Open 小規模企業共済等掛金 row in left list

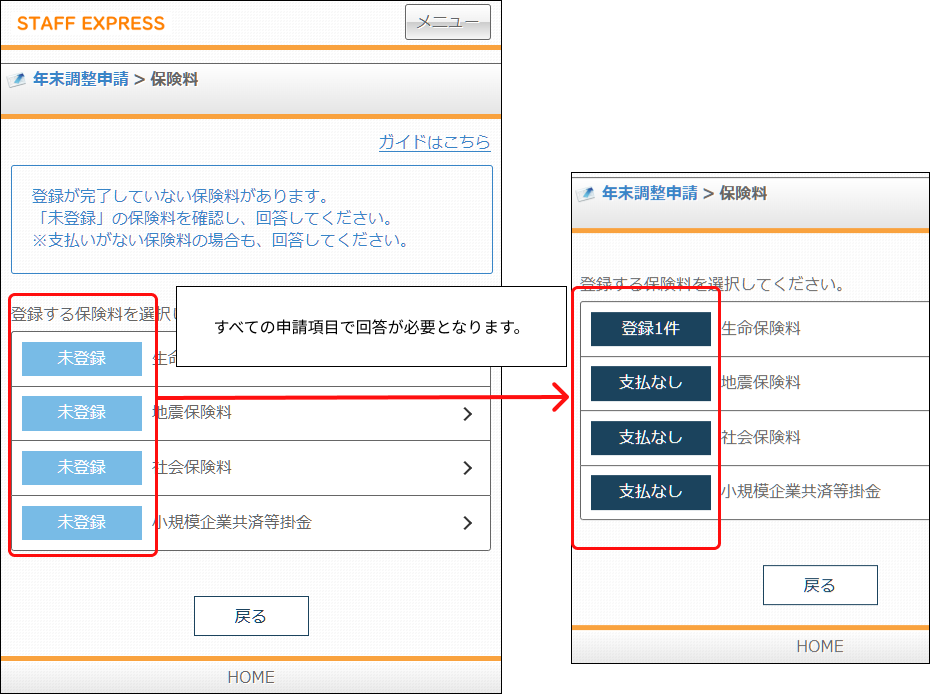tap(251, 523)
